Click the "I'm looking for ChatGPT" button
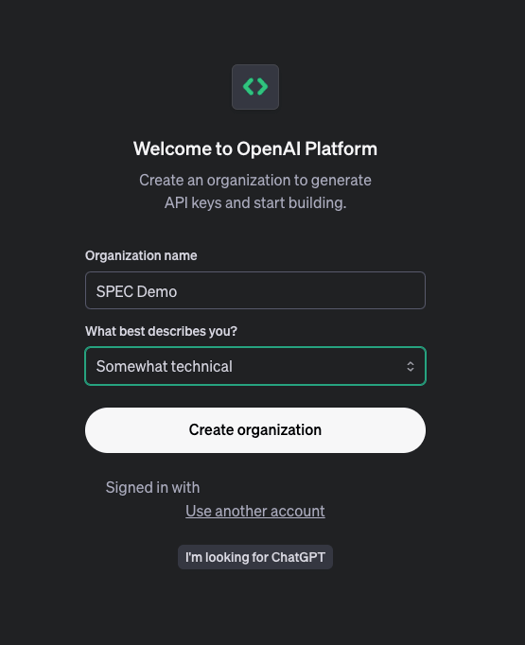 tap(255, 557)
